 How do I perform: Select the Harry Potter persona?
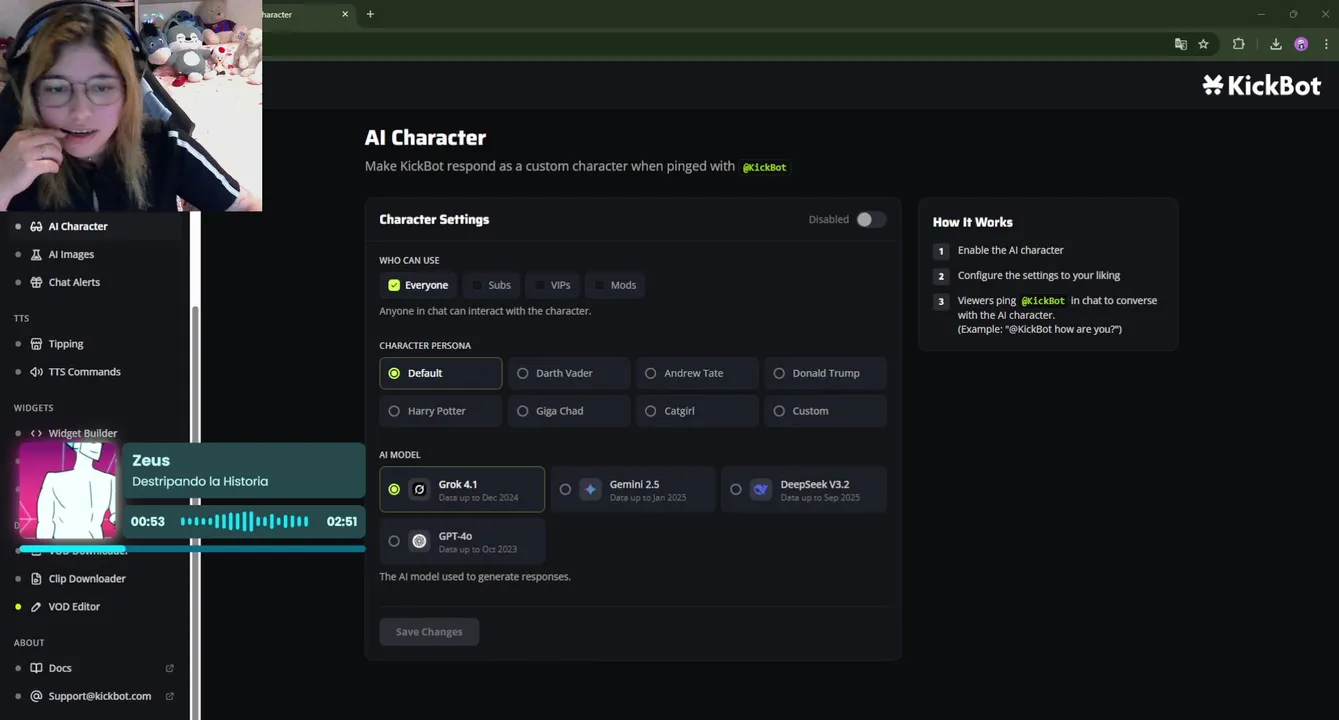440,411
